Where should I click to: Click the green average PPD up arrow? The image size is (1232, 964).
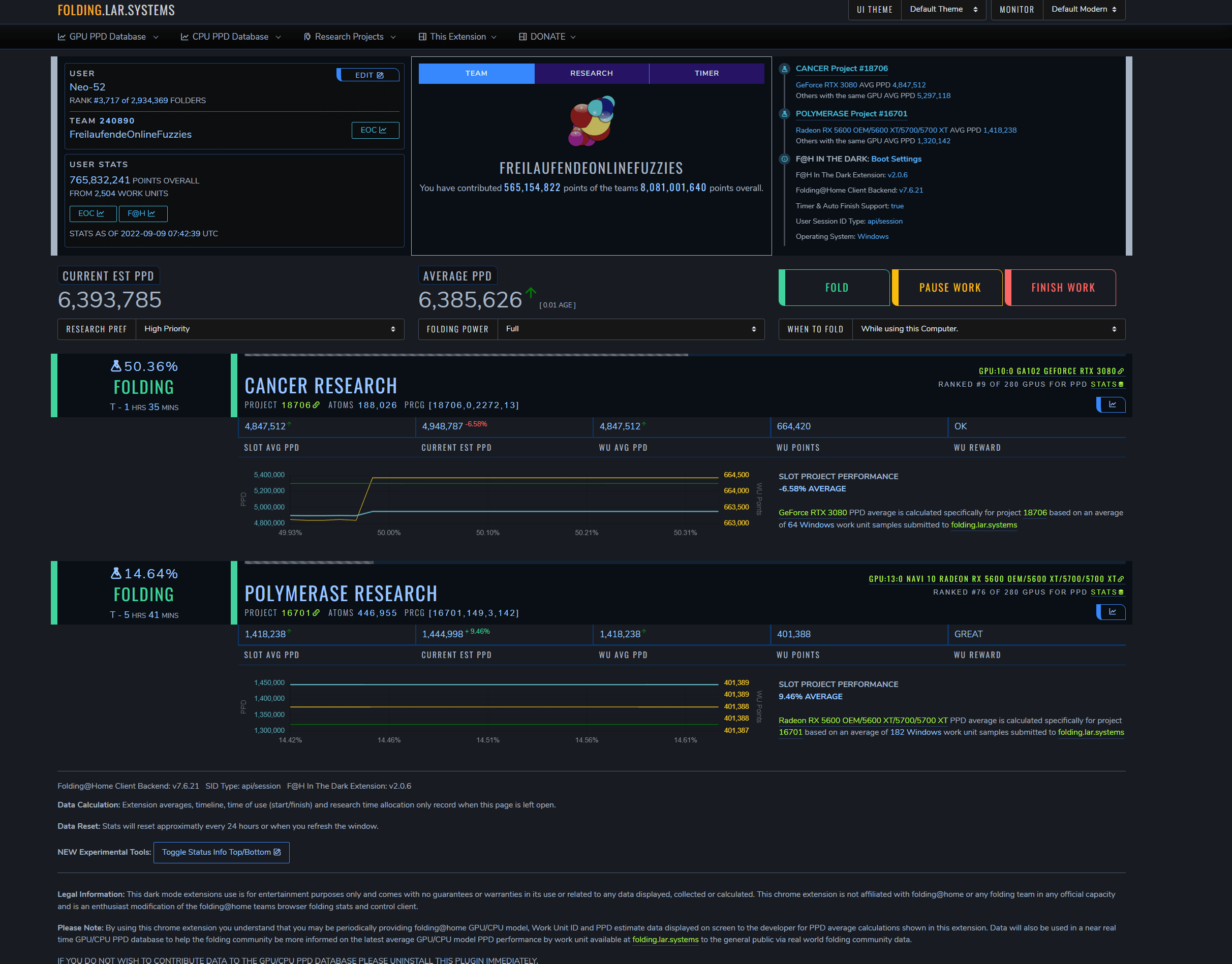coord(531,292)
